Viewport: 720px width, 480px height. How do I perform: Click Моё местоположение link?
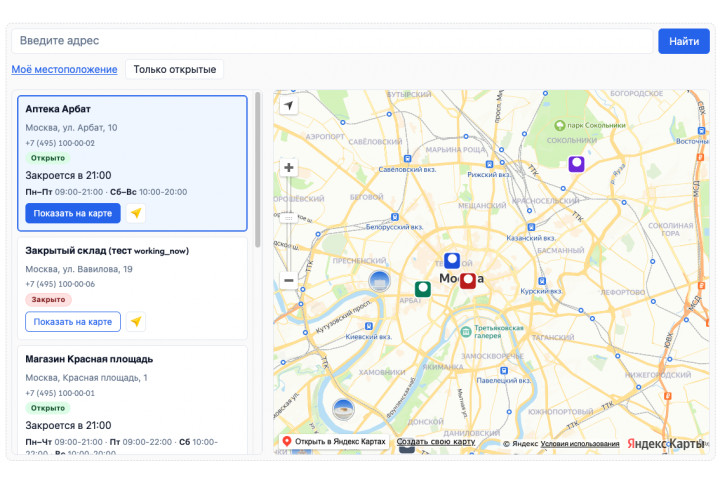click(64, 69)
